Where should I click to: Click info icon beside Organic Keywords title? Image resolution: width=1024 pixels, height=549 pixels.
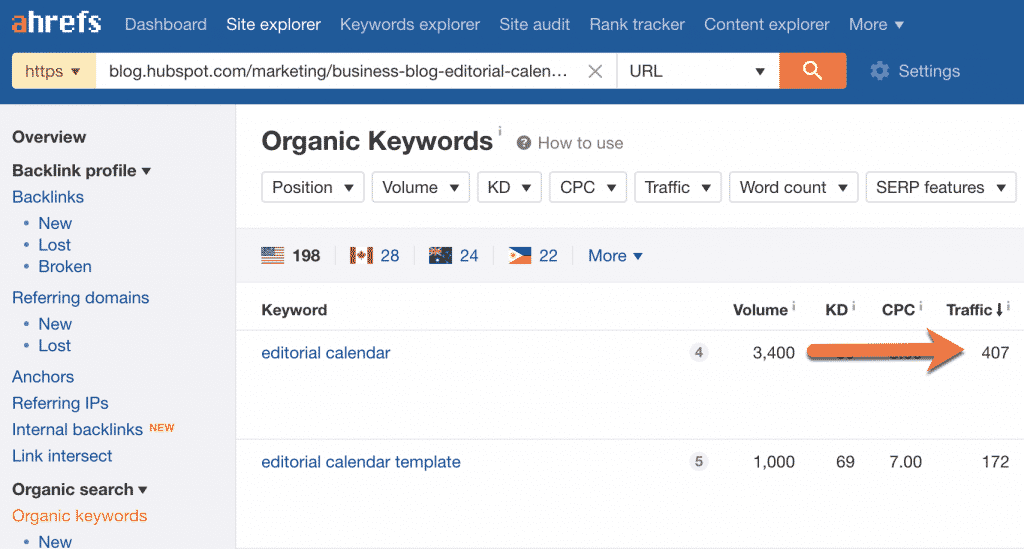pos(500,131)
